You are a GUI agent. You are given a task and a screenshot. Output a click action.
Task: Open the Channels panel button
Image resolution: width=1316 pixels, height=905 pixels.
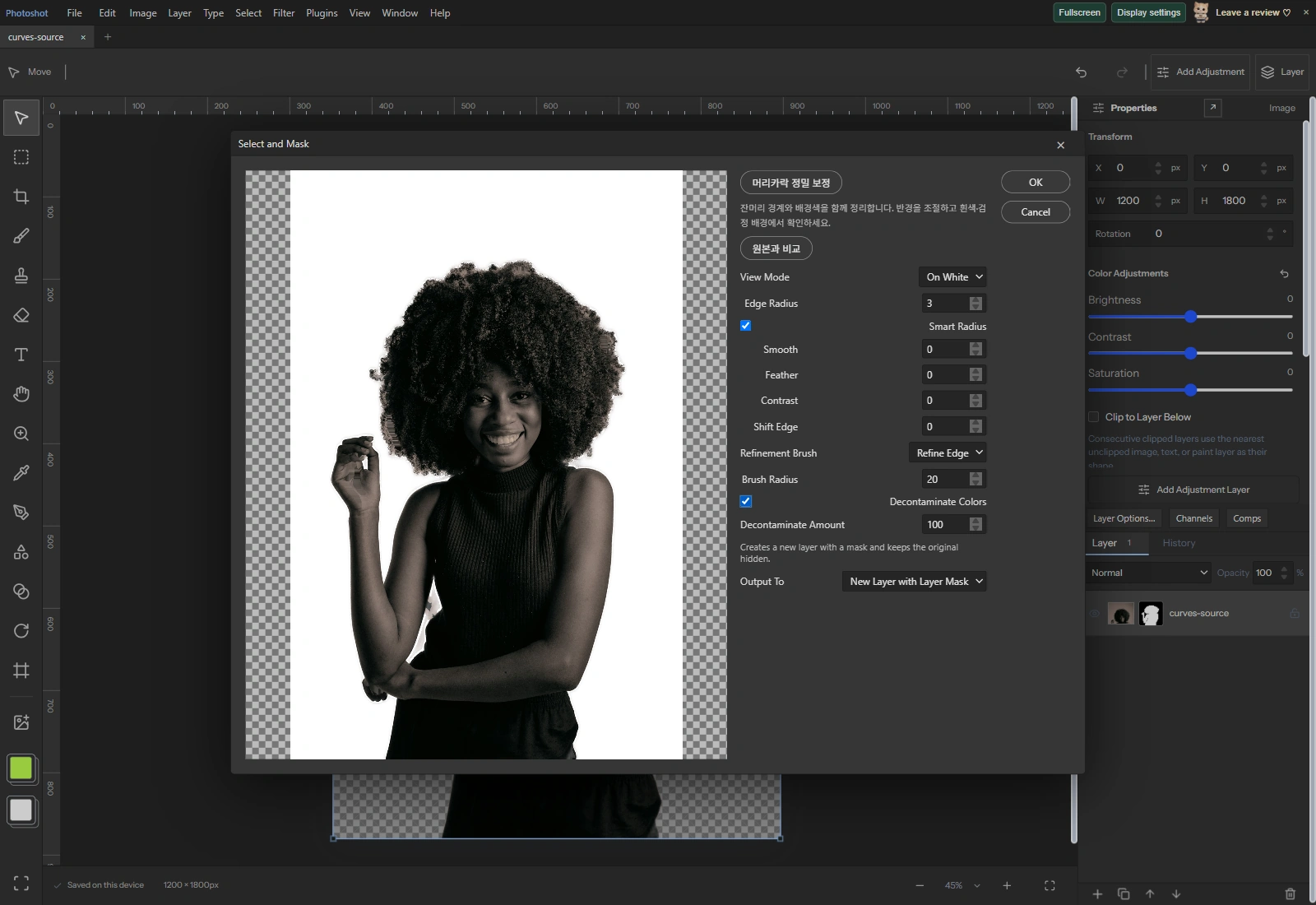pos(1193,518)
